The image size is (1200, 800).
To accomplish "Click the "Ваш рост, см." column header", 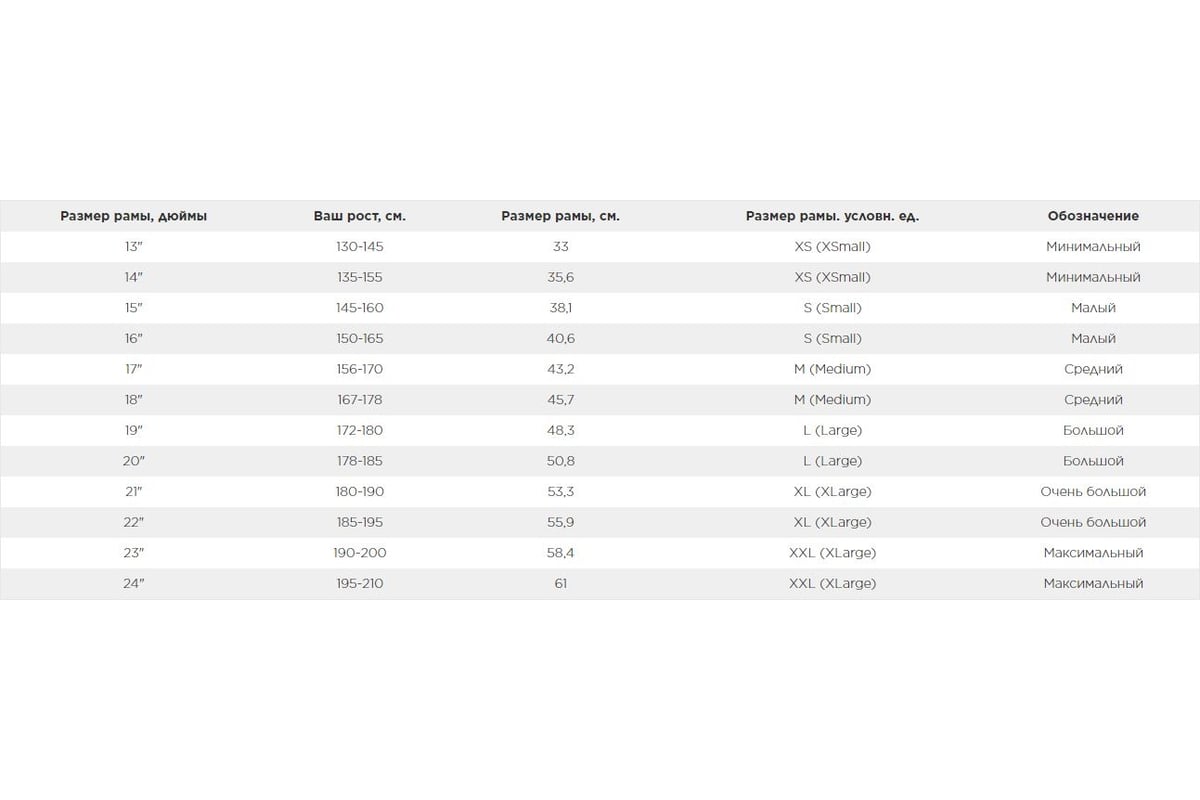I will (x=360, y=216).
